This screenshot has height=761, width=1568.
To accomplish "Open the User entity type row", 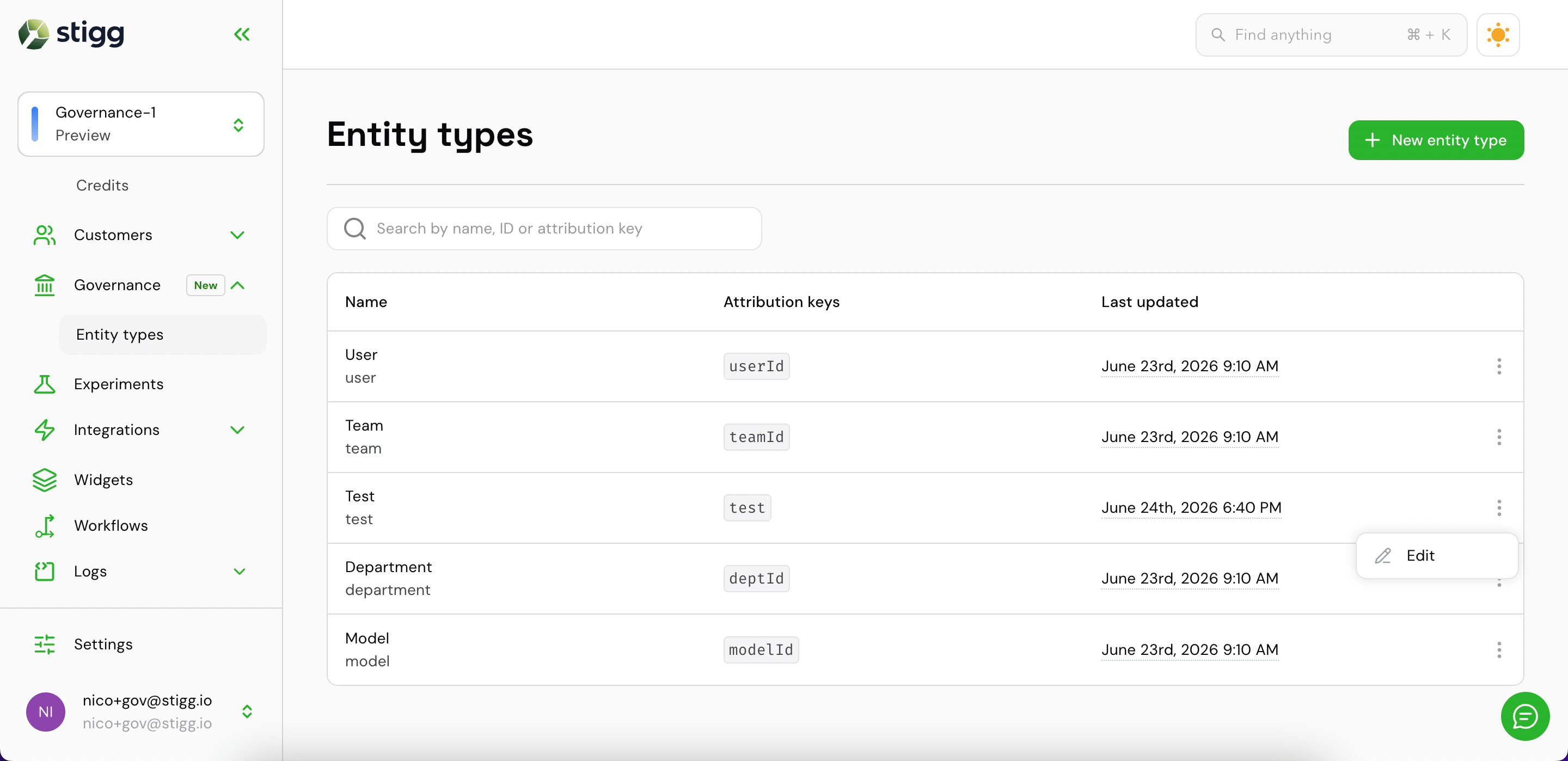I will pos(925,366).
